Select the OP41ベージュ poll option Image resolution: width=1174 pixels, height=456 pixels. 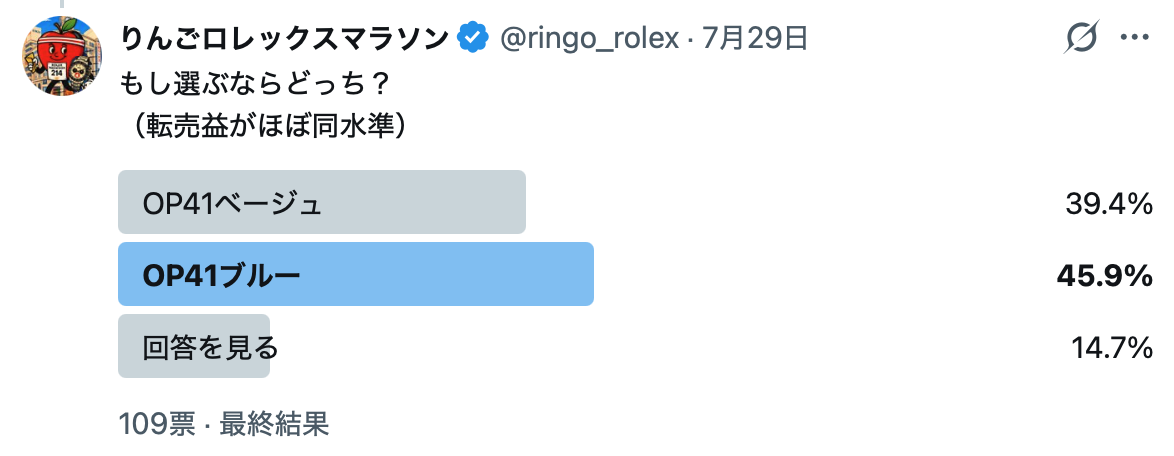tap(322, 202)
